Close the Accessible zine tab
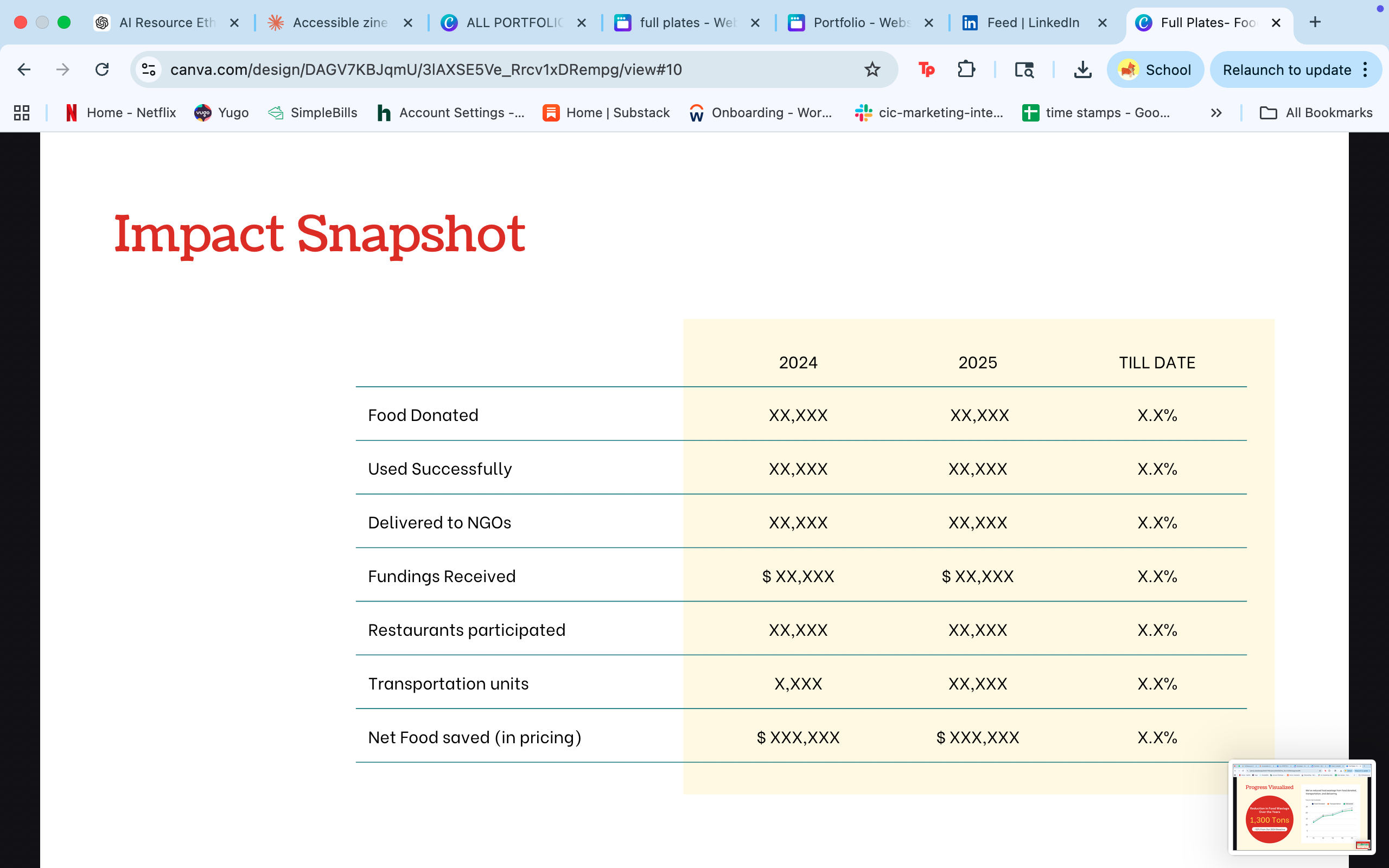This screenshot has height=868, width=1389. [408, 23]
